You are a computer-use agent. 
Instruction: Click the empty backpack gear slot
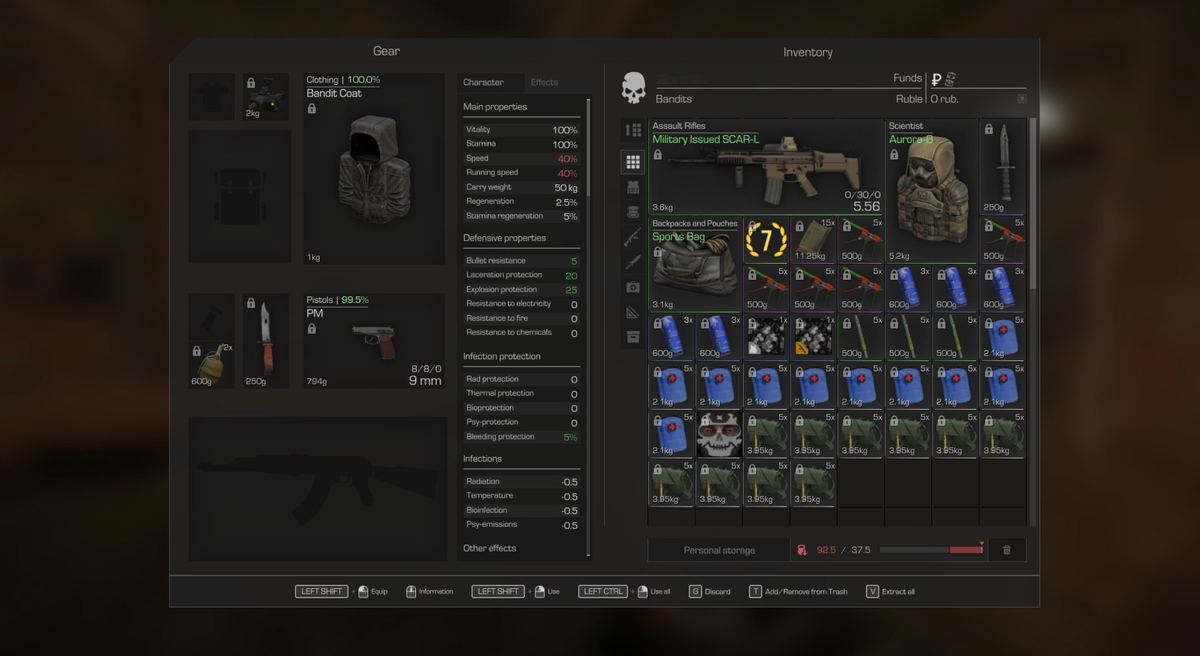(x=239, y=196)
